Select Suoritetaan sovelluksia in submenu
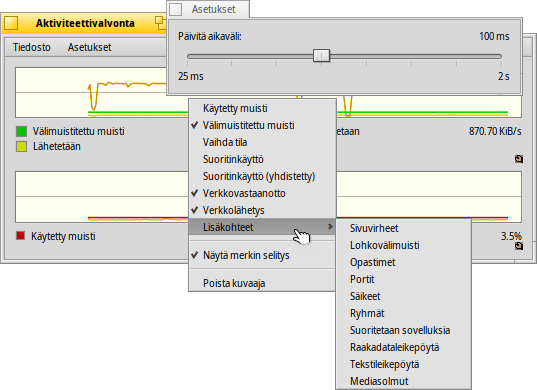The image size is (537, 390). coord(403,330)
